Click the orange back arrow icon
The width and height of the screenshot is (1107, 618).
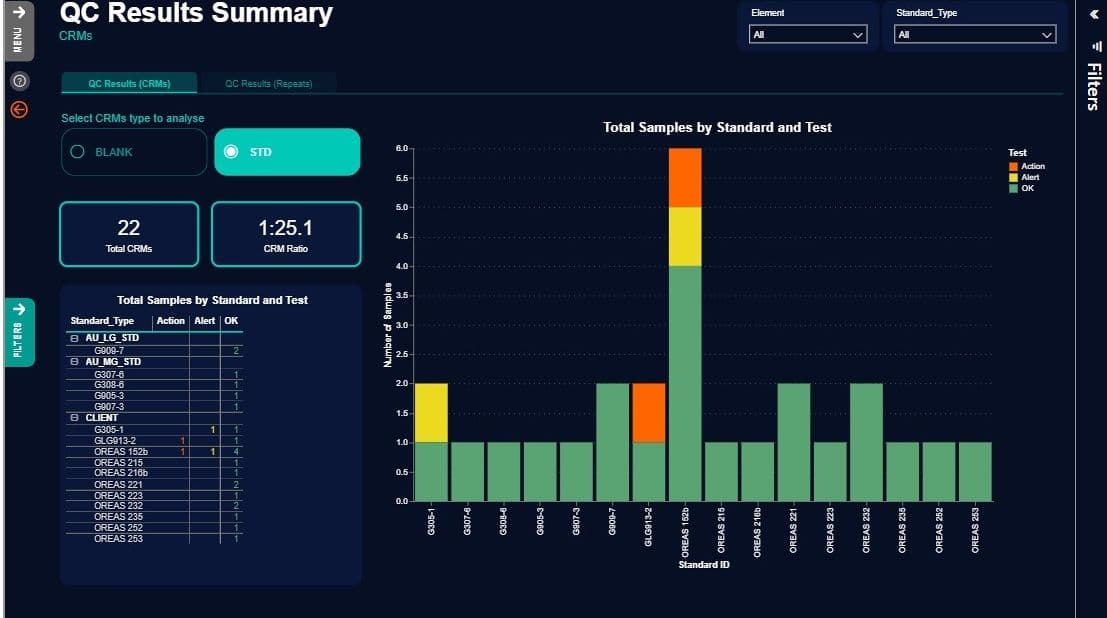(x=19, y=109)
